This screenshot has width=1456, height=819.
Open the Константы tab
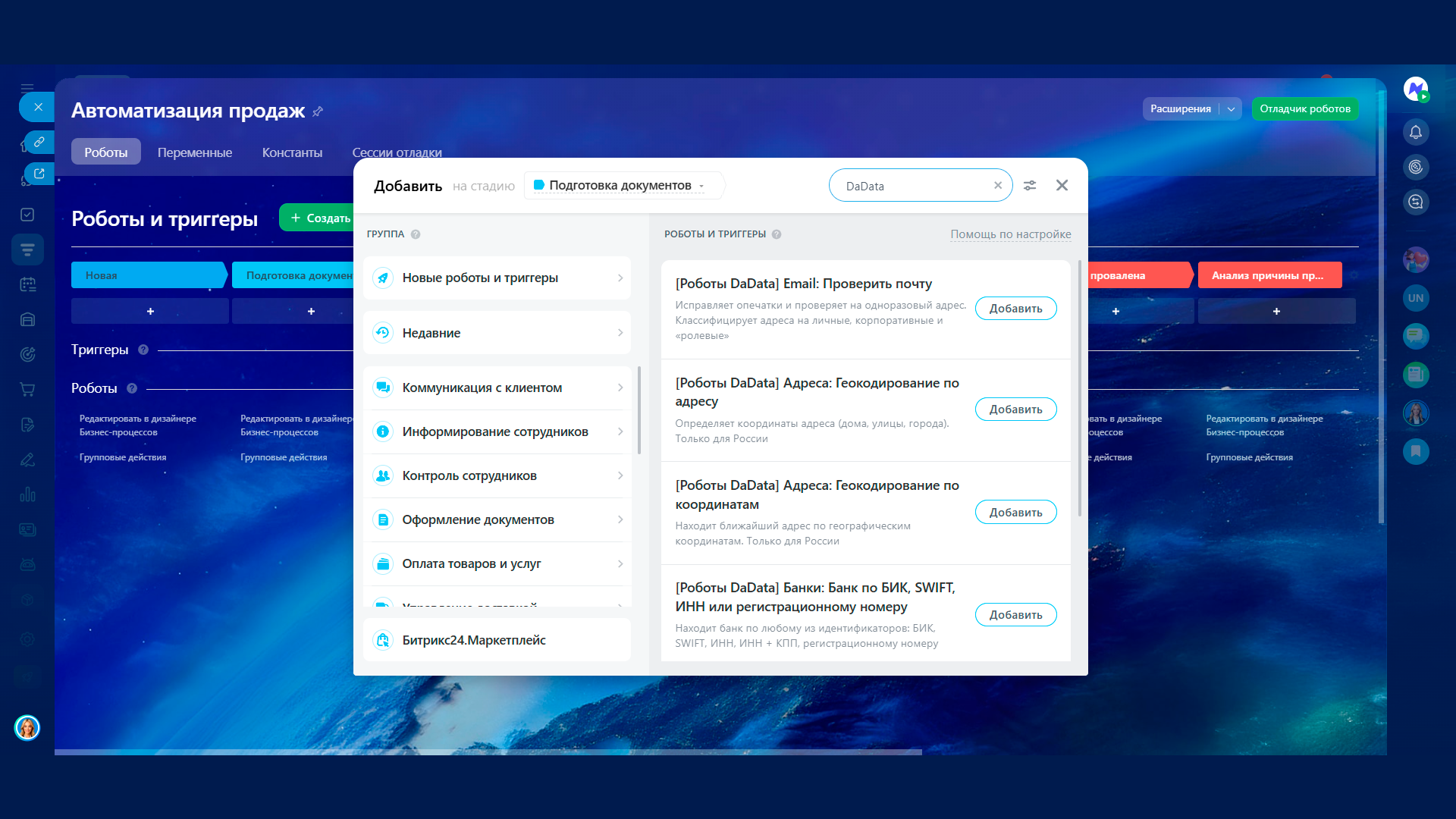point(292,152)
